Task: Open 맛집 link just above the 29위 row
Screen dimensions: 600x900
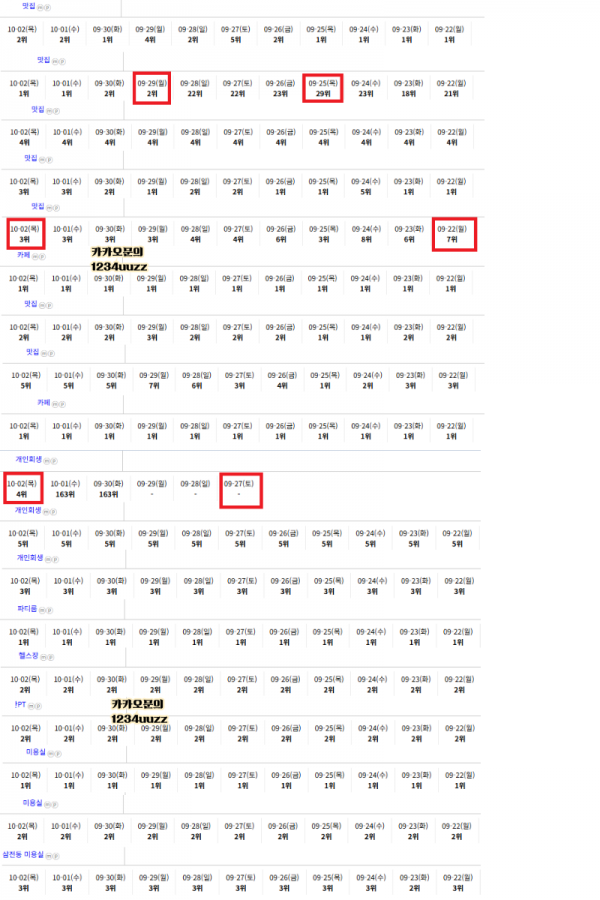Action: point(43,60)
